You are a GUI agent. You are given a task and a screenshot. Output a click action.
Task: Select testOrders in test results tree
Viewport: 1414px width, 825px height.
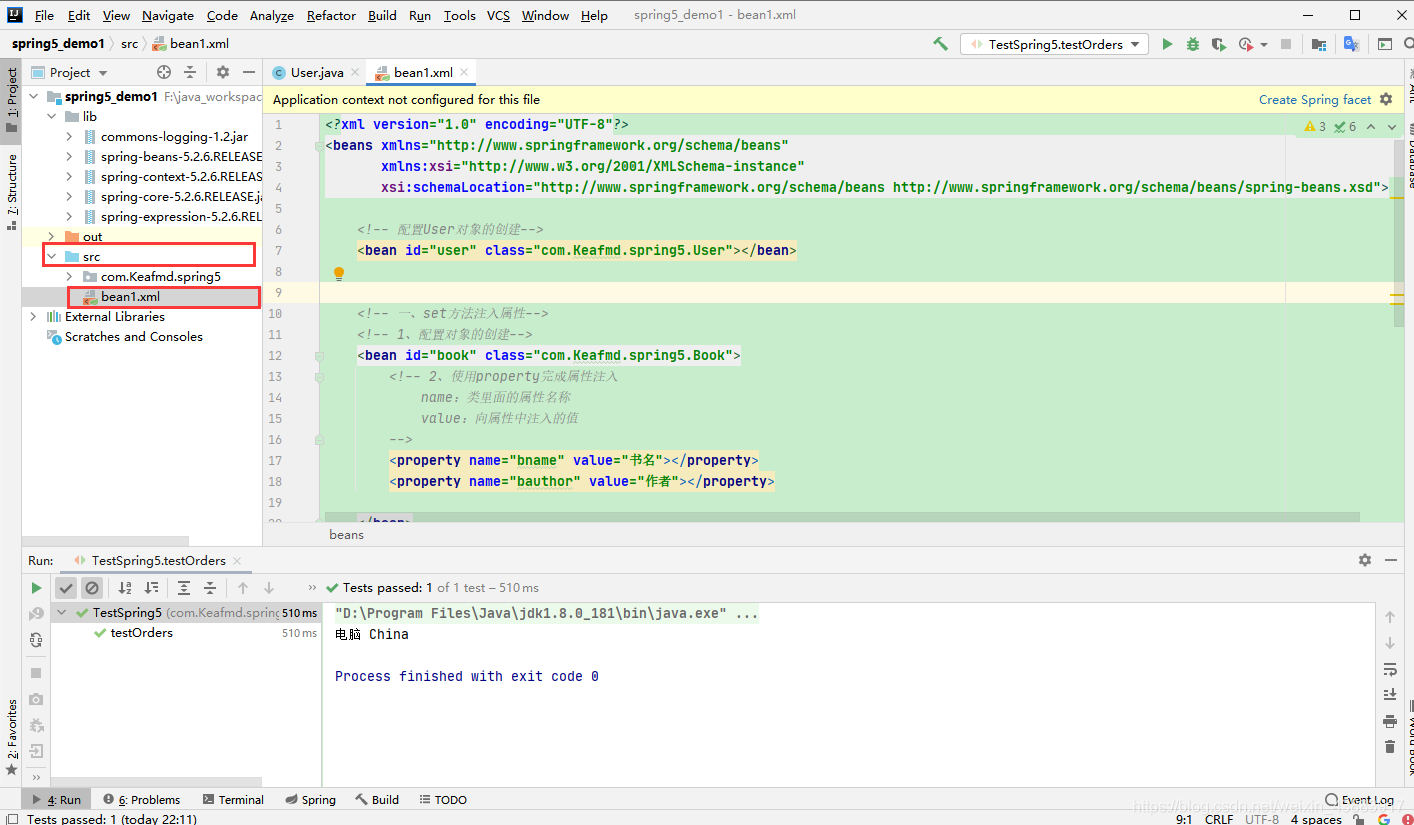pos(141,633)
